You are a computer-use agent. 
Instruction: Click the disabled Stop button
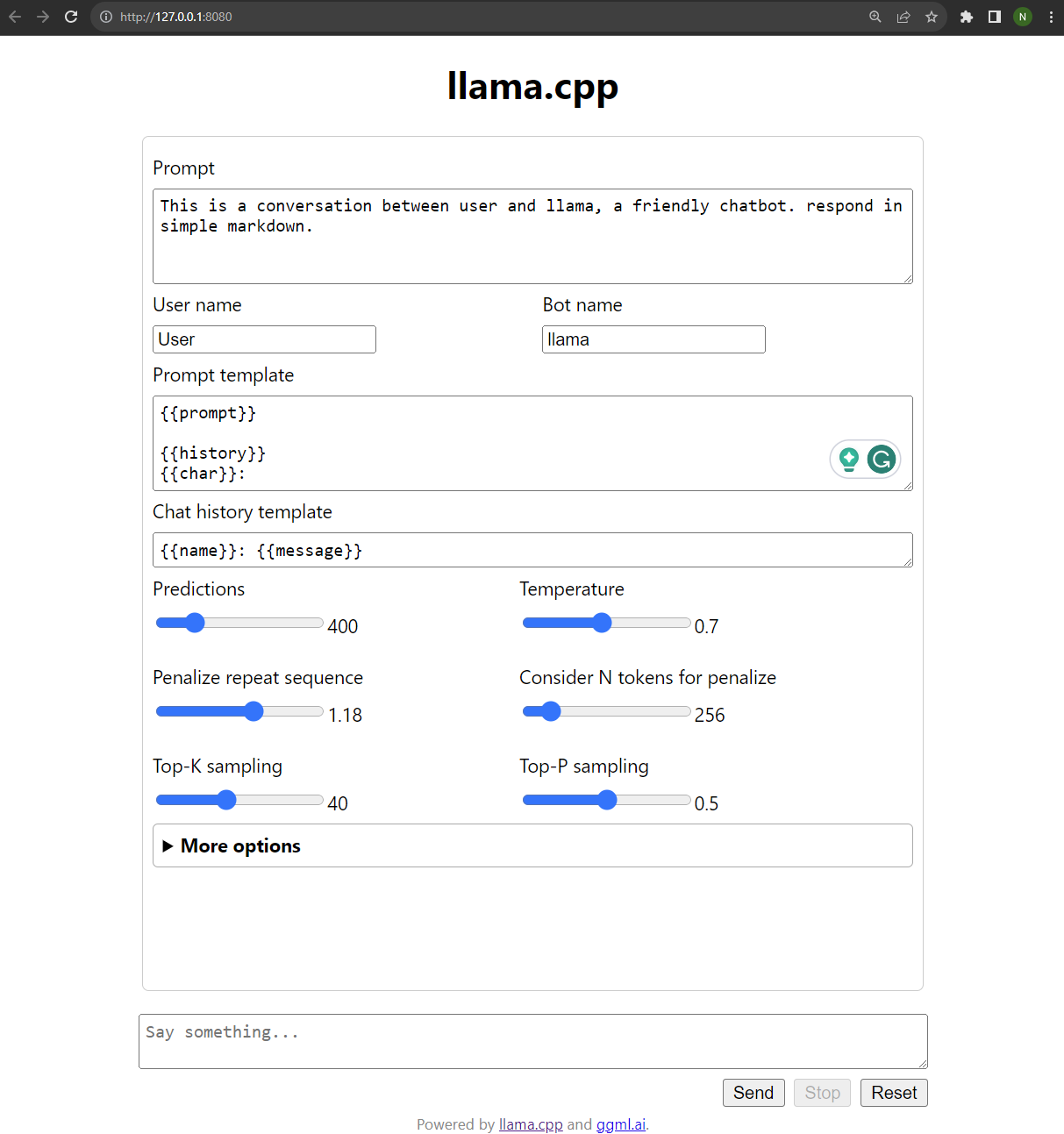822,1093
